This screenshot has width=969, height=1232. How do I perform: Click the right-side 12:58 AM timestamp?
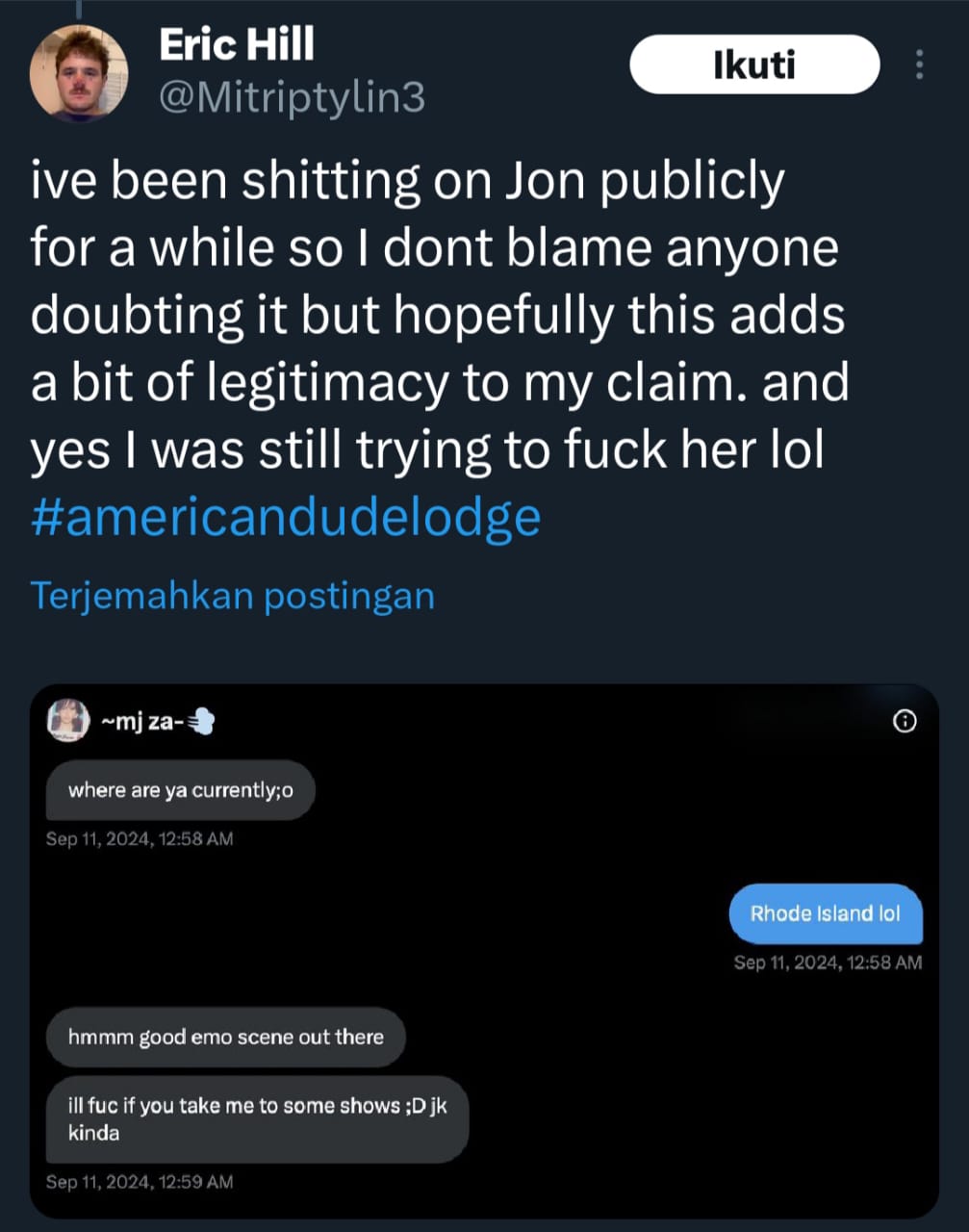click(828, 962)
